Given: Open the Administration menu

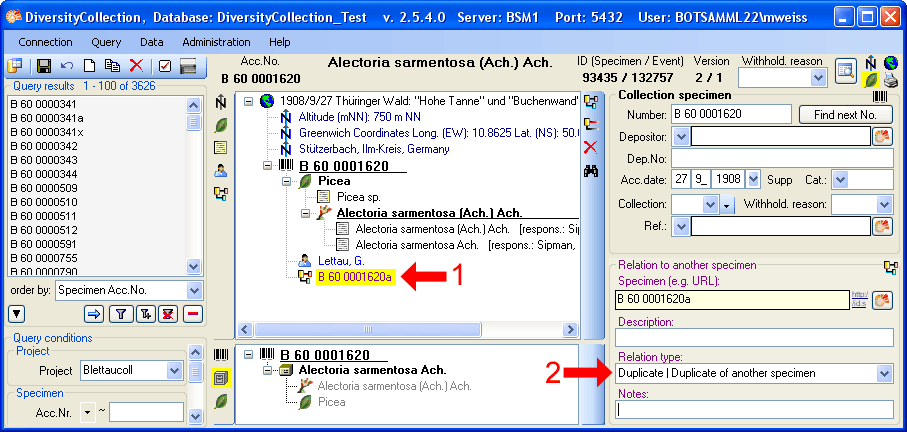Looking at the screenshot, I should click(216, 42).
